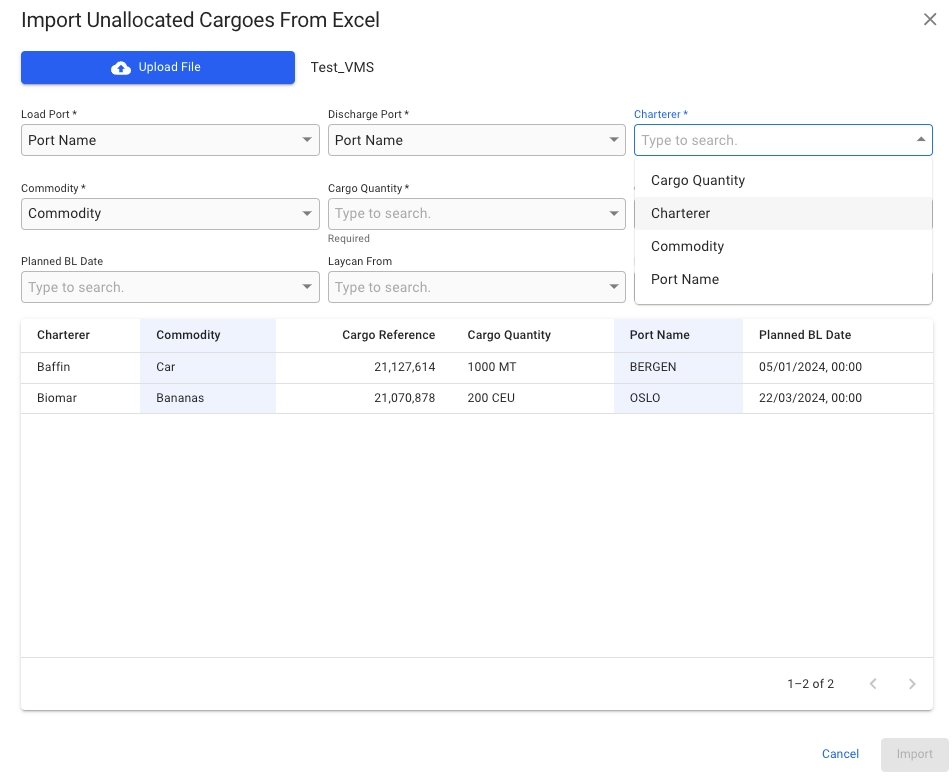Click the Port Name column header
This screenshot has height=776, width=952.
coord(659,335)
